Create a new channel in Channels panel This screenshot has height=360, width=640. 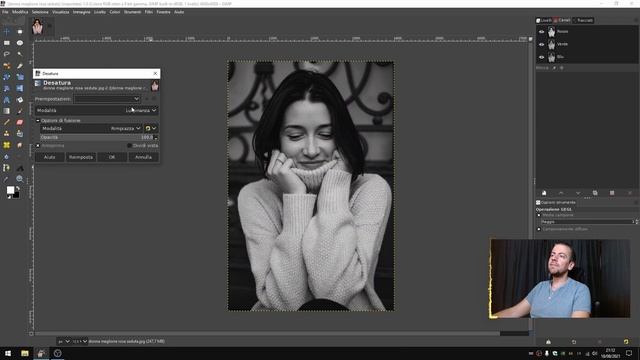(544, 193)
